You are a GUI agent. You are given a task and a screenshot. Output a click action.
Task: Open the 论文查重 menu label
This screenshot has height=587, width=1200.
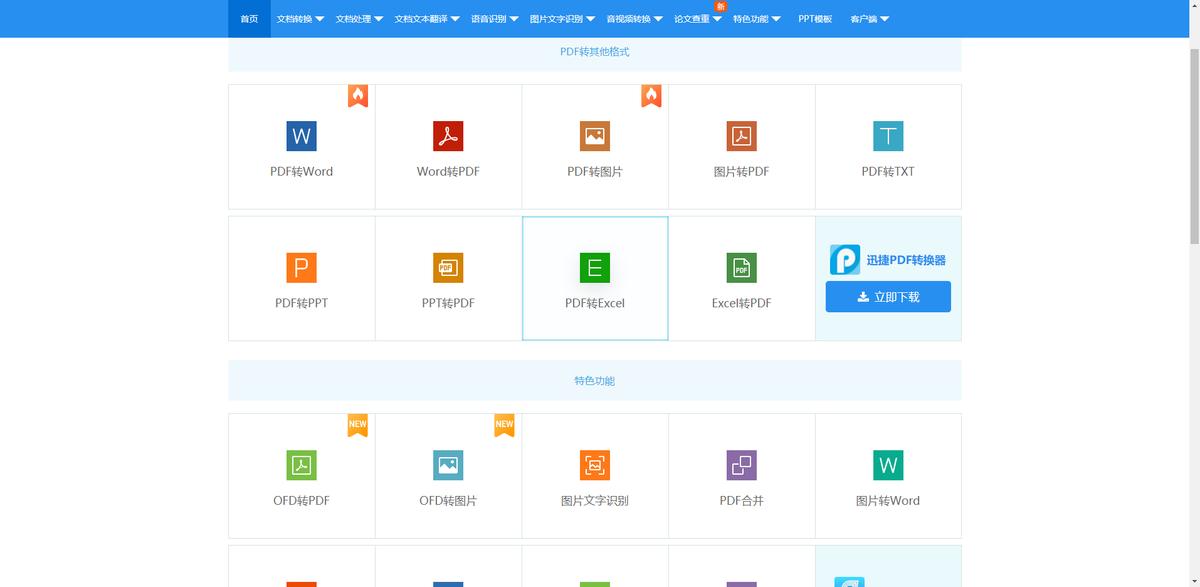[692, 19]
